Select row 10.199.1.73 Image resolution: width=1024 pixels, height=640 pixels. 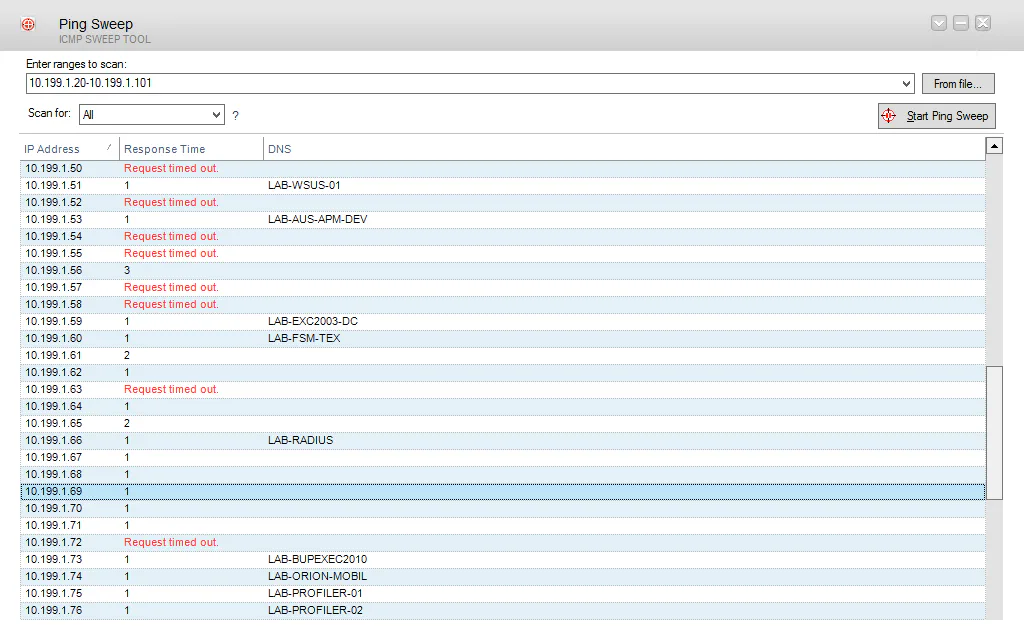(502, 559)
